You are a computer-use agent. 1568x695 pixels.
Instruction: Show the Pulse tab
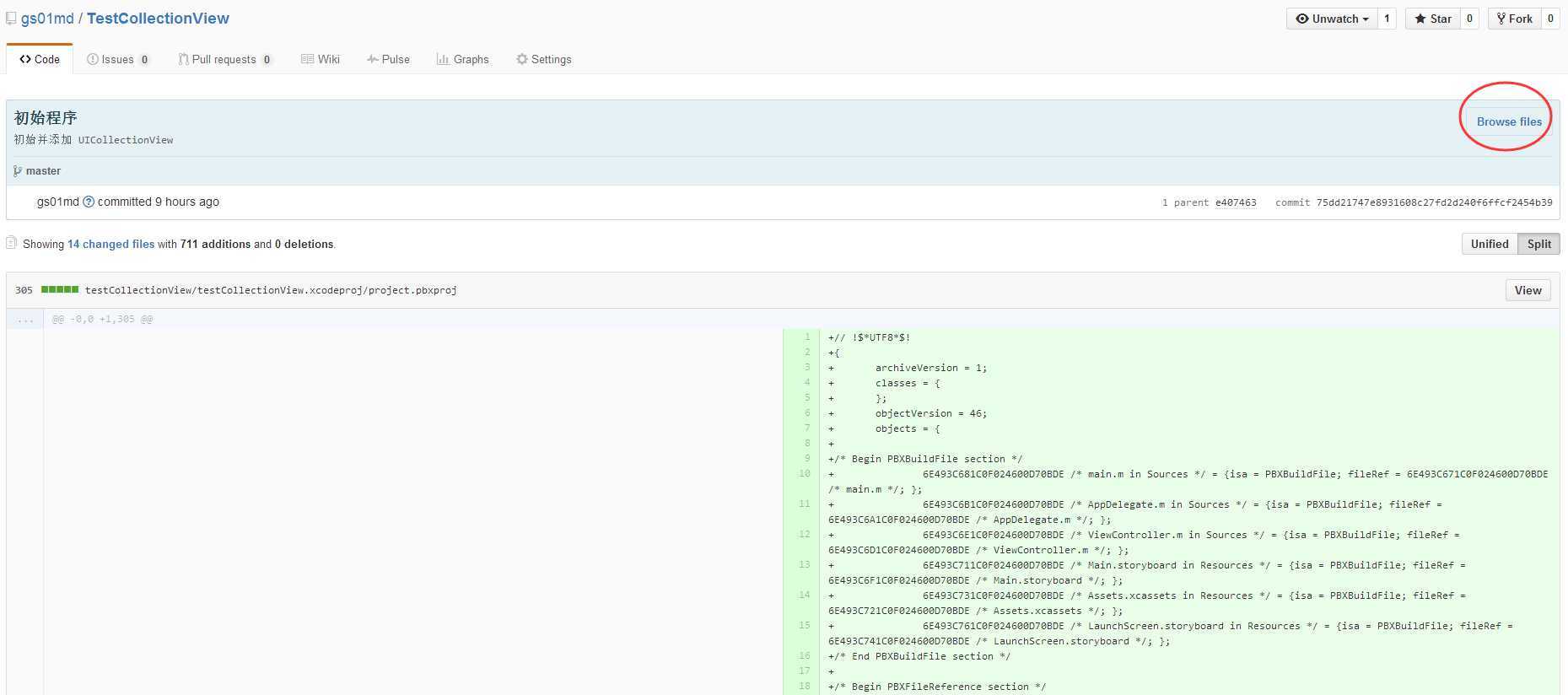click(388, 59)
